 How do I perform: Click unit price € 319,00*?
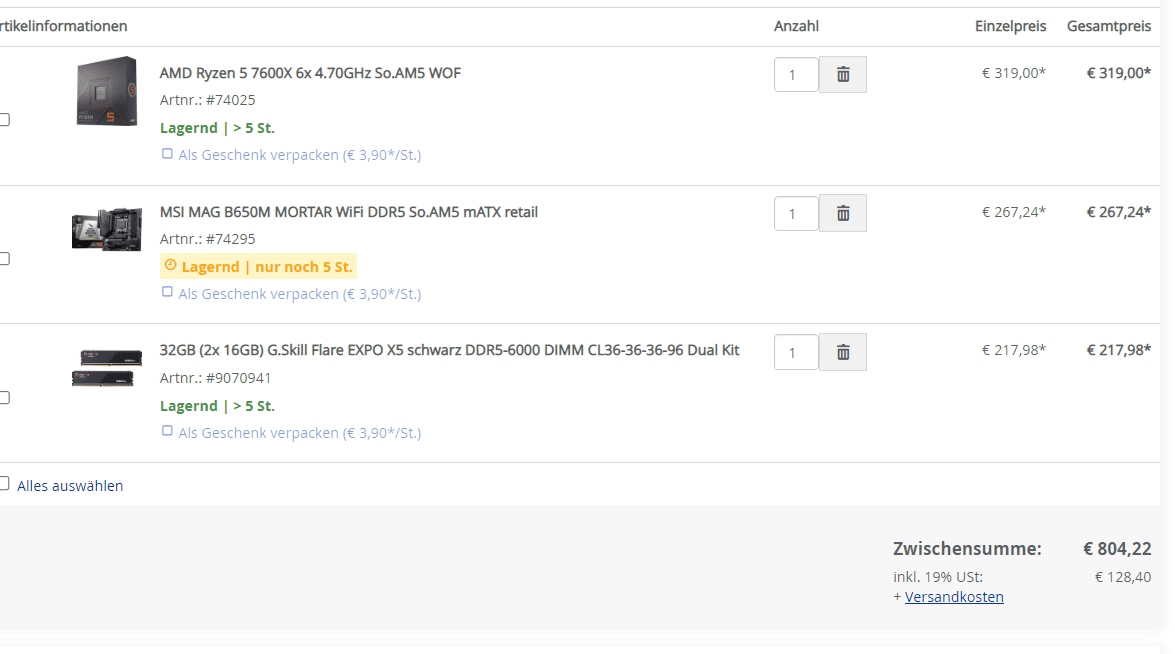(x=1014, y=73)
